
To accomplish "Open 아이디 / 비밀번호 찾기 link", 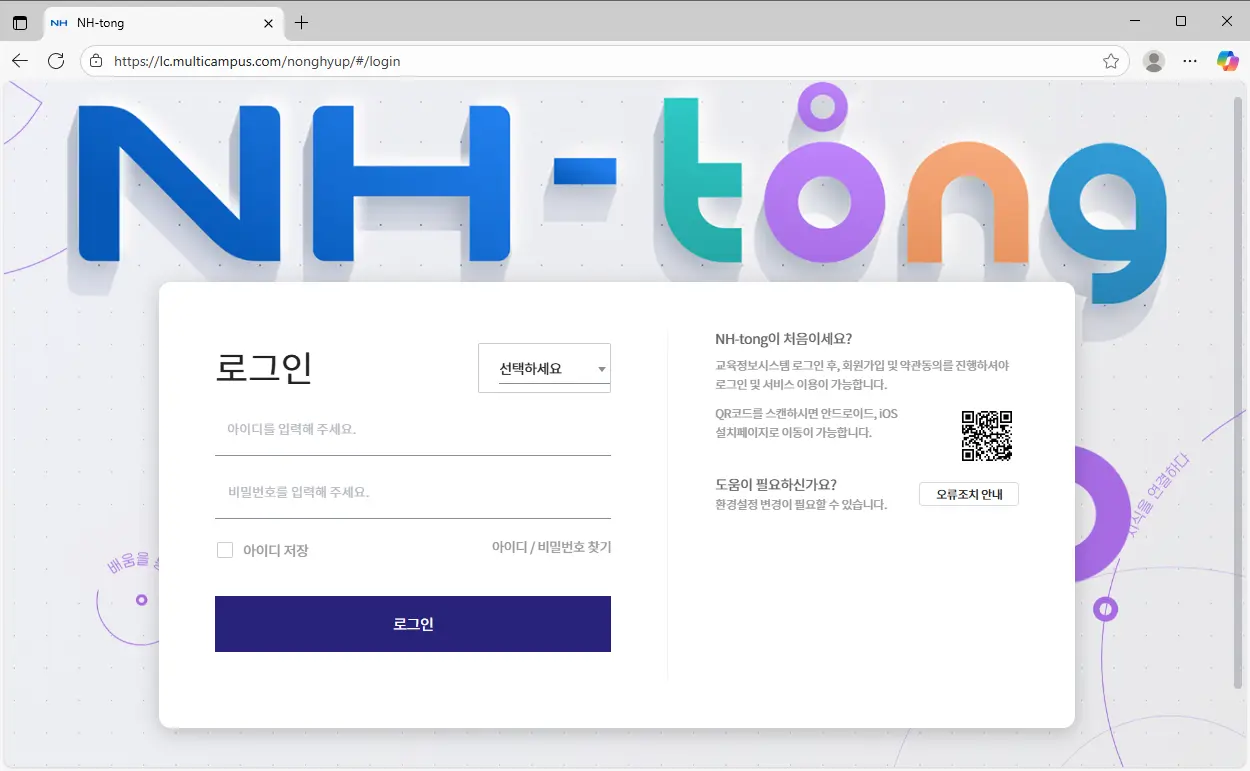I will coord(551,547).
